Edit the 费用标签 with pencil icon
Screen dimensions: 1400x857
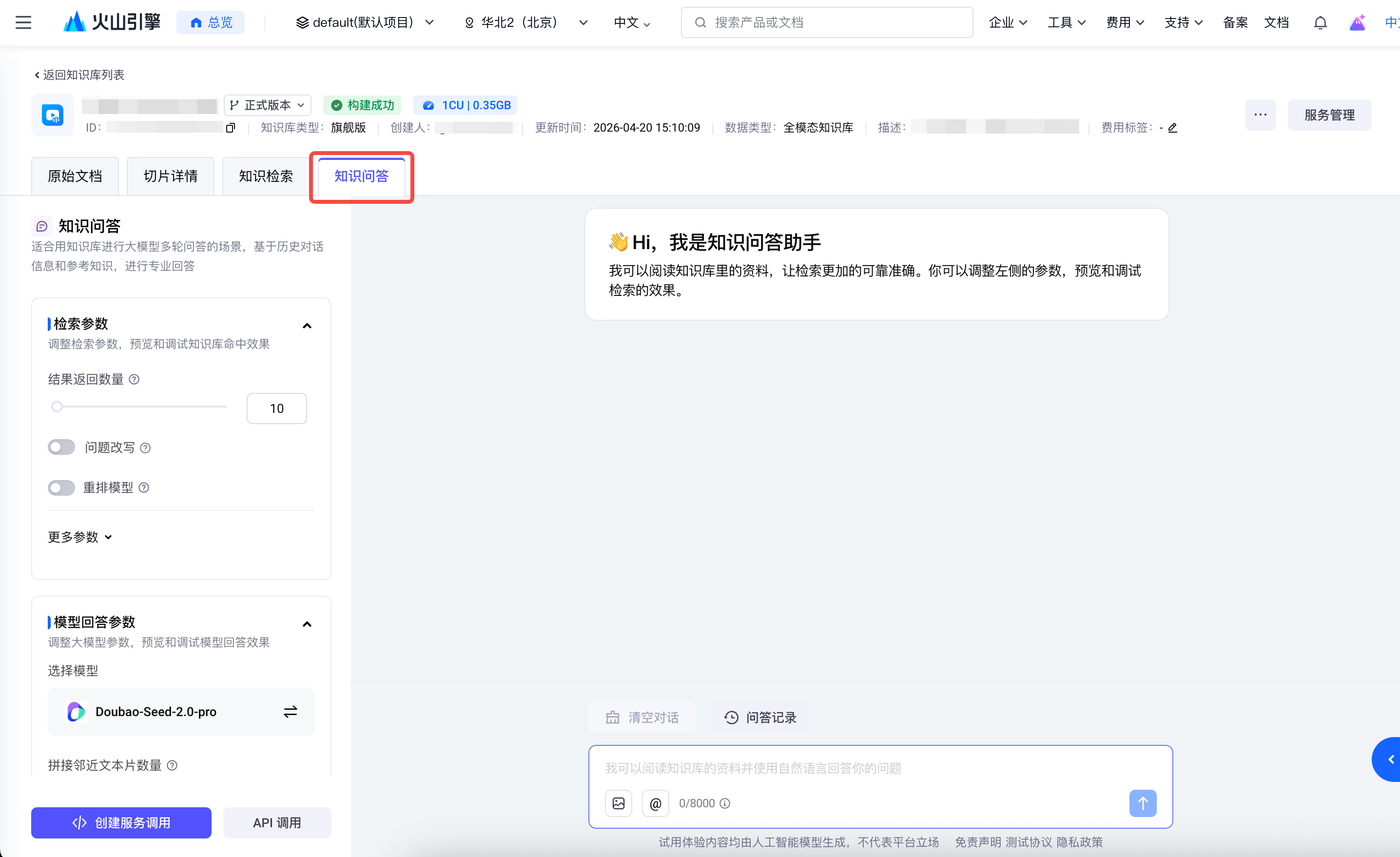tap(1172, 128)
